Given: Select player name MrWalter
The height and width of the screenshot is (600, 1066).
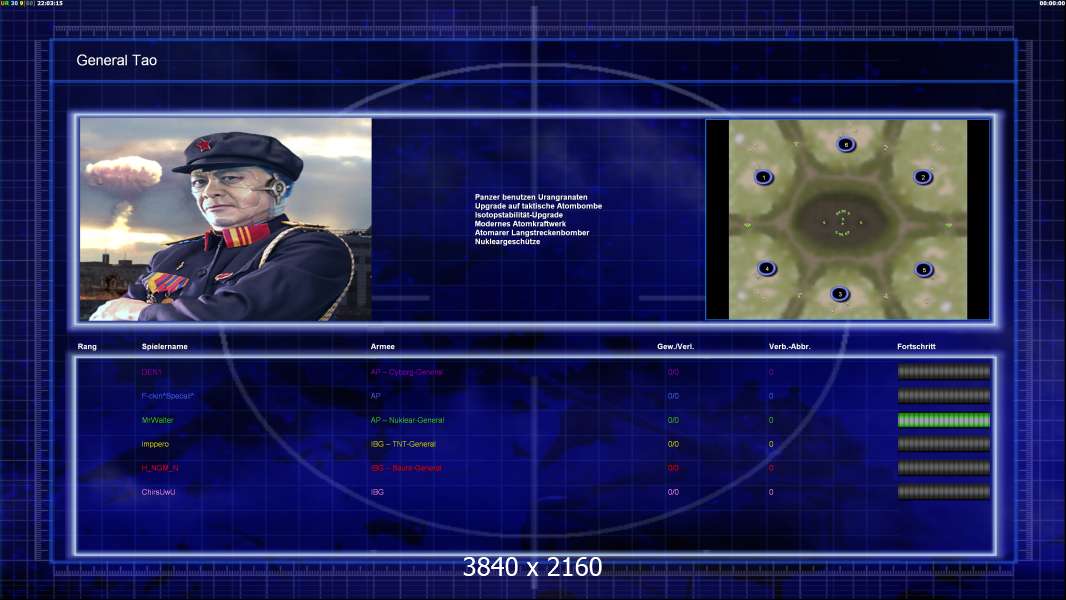Looking at the screenshot, I should coord(157,420).
